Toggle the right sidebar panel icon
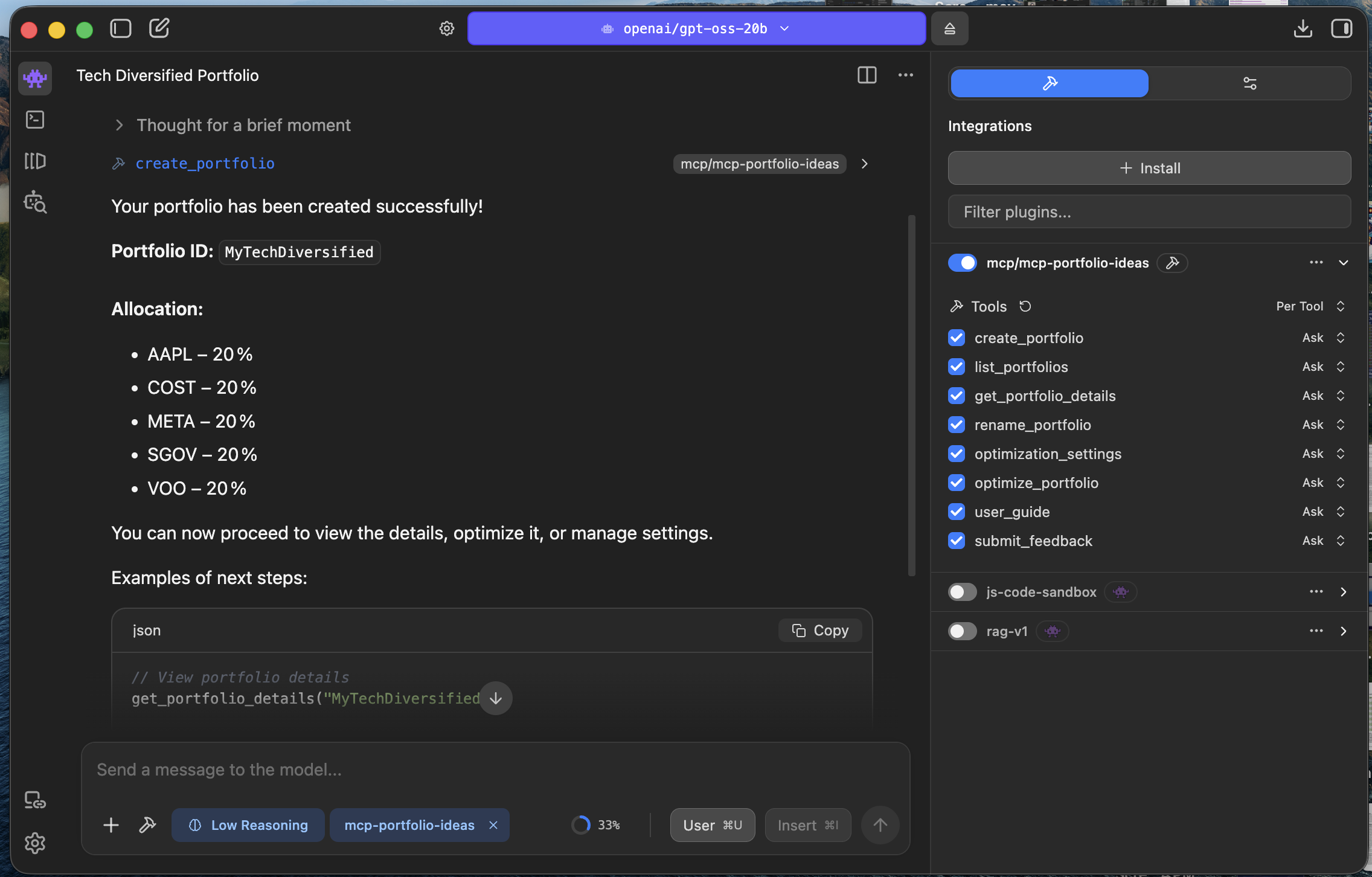 coord(1341,28)
